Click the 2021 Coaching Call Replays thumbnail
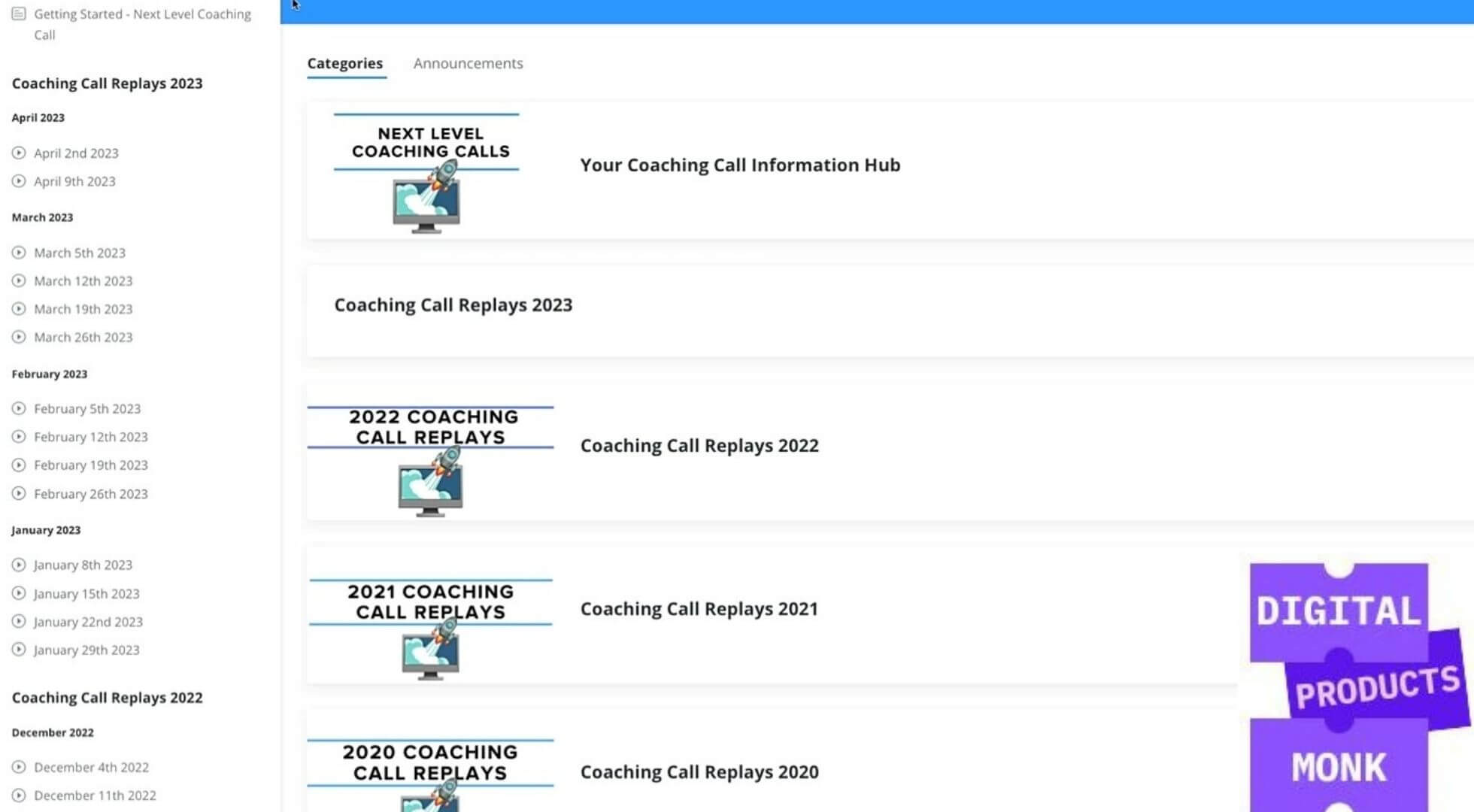 click(x=430, y=629)
